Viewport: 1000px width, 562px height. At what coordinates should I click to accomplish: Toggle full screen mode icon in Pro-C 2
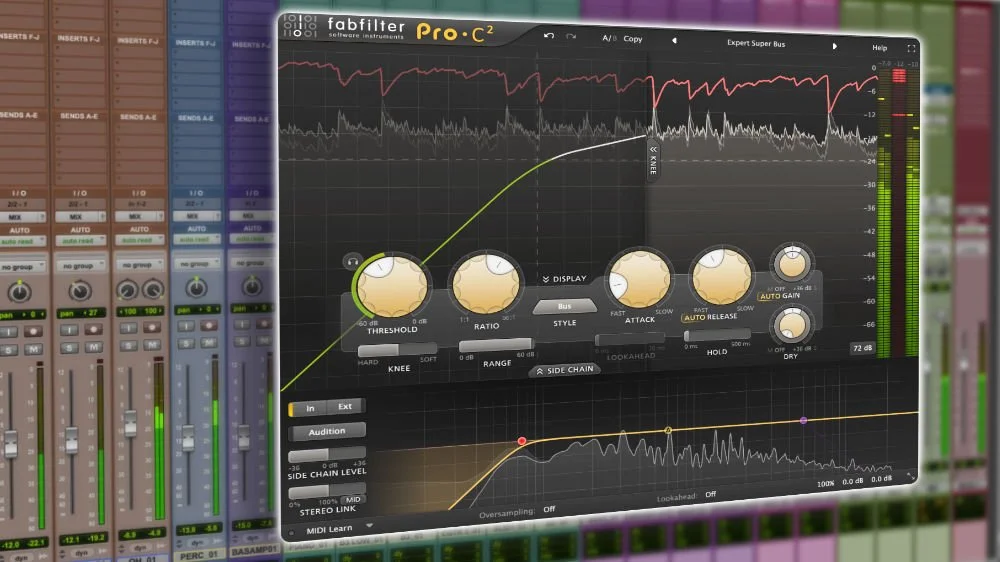coord(911,48)
